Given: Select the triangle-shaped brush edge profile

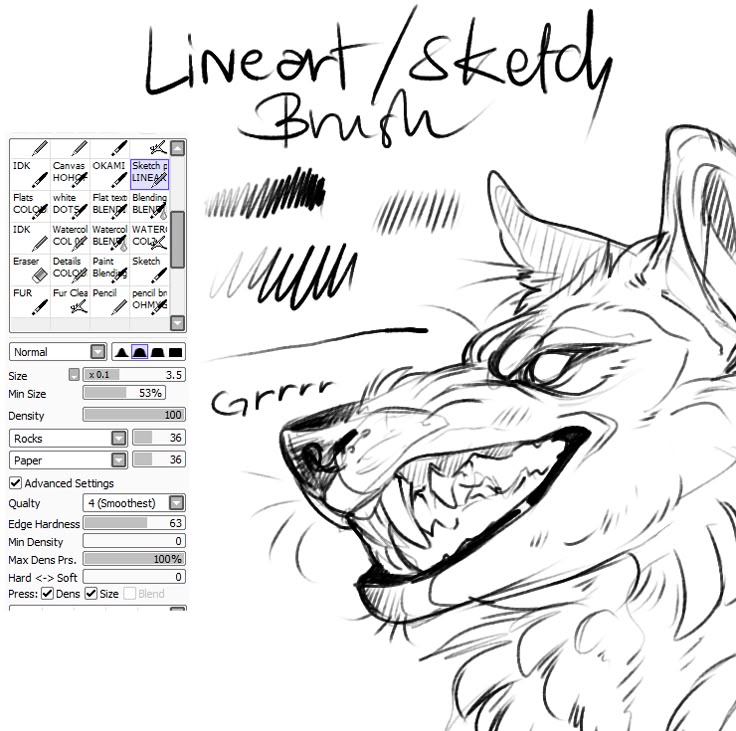Looking at the screenshot, I should (122, 352).
